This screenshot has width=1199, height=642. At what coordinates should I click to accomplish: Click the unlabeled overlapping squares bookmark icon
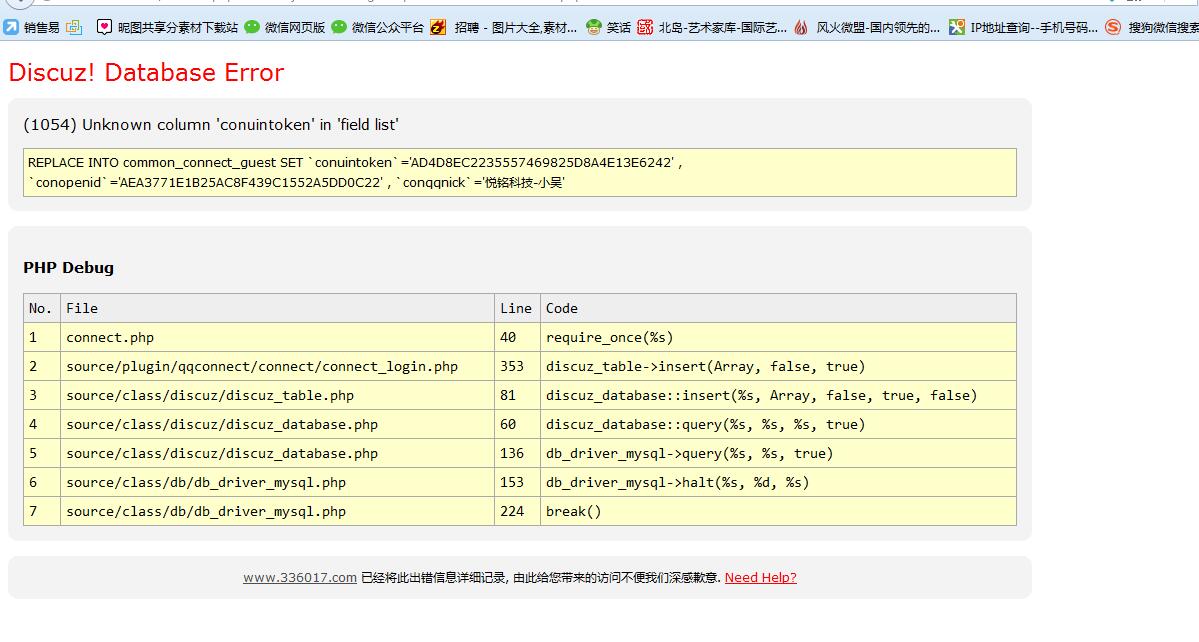pos(75,27)
